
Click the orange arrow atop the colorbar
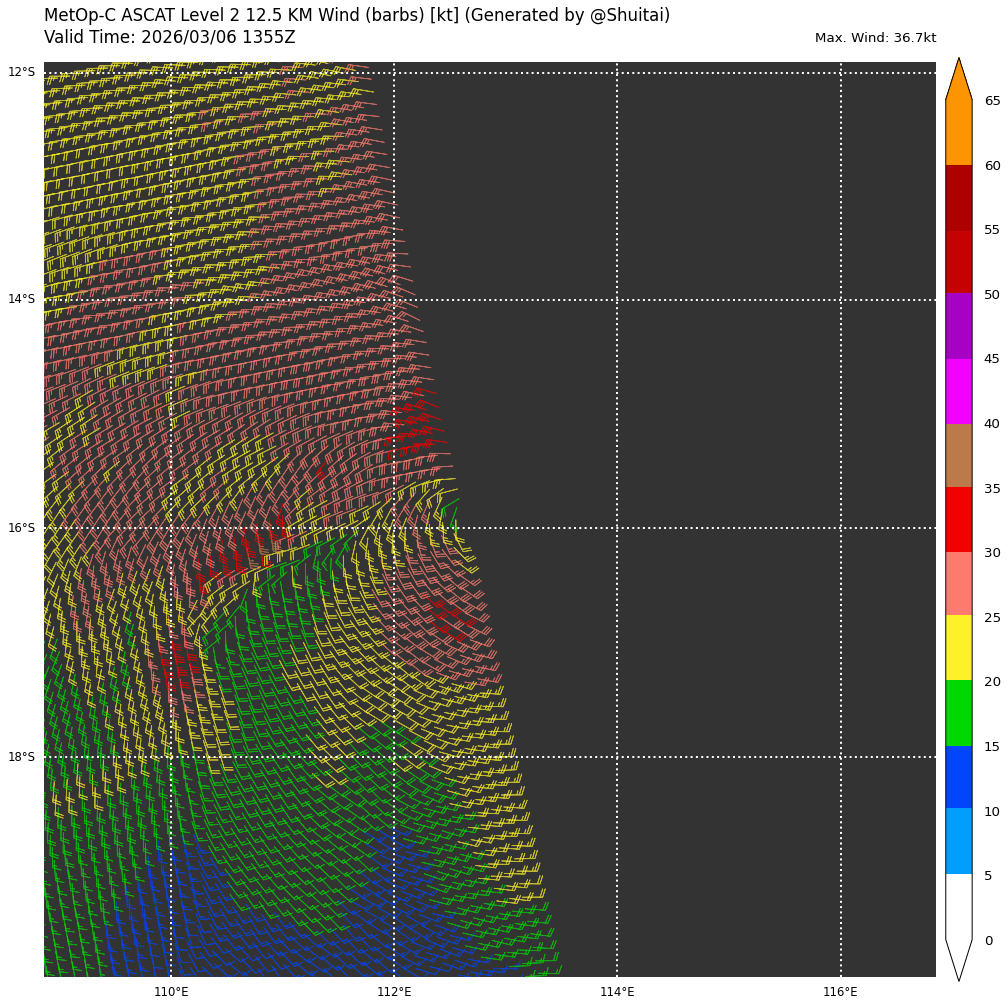tap(958, 82)
